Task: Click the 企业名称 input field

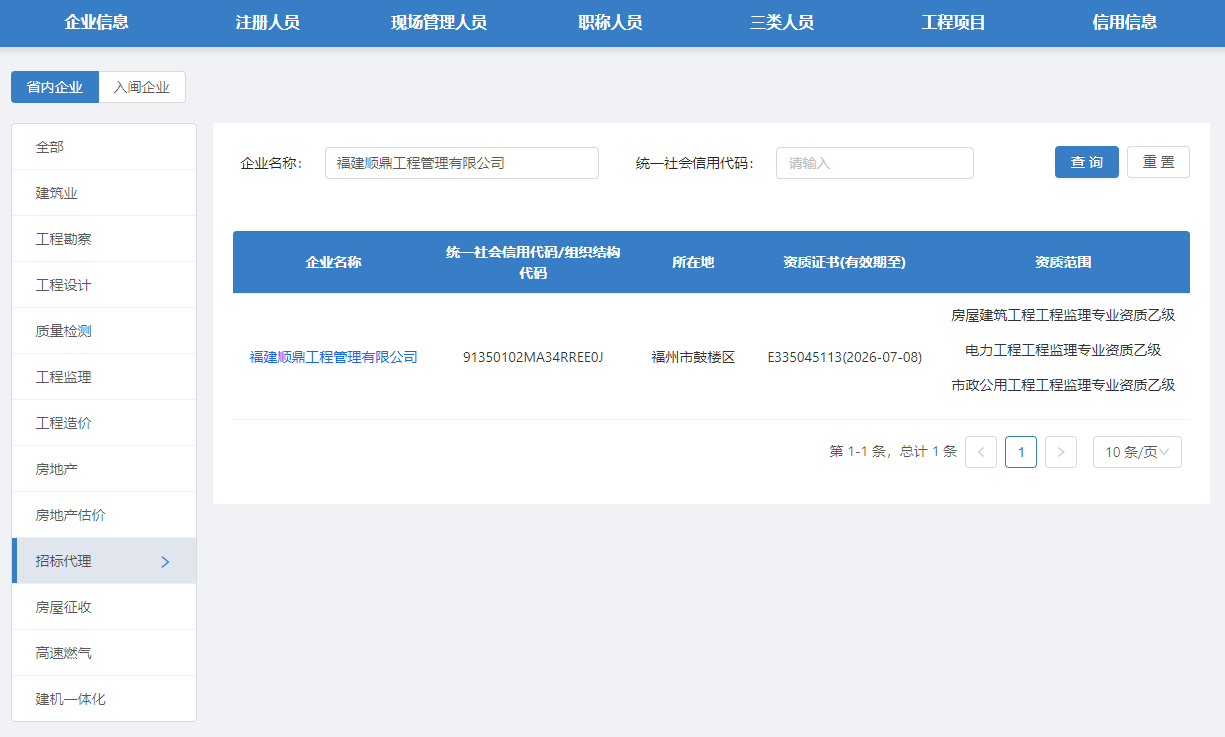Action: point(461,163)
